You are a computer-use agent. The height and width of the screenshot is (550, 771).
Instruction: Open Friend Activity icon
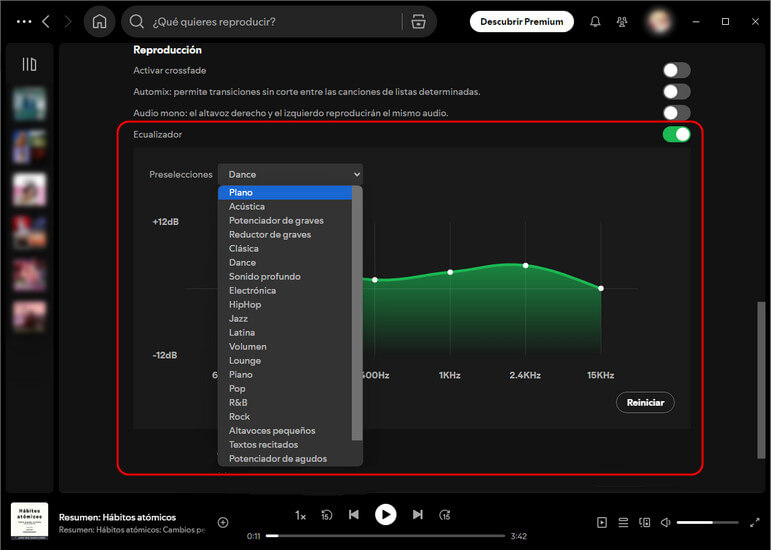coord(622,22)
